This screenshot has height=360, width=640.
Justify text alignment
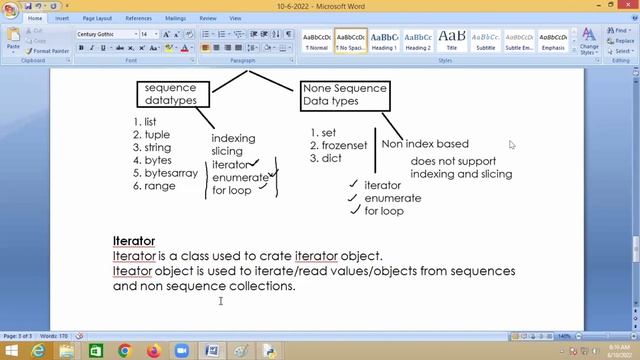(238, 48)
